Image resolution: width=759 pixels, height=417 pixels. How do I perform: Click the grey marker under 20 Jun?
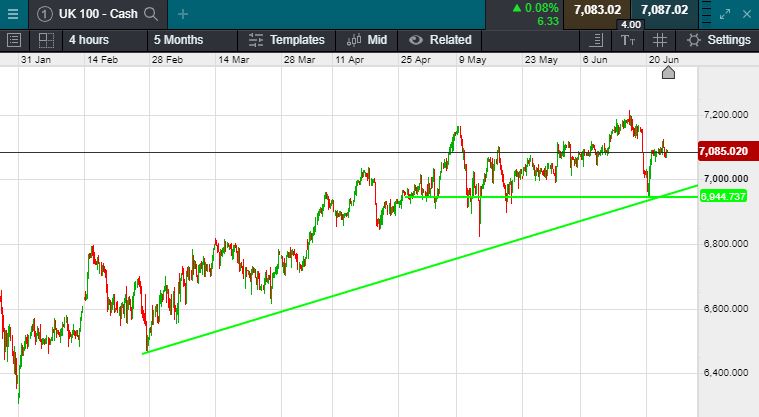point(668,73)
